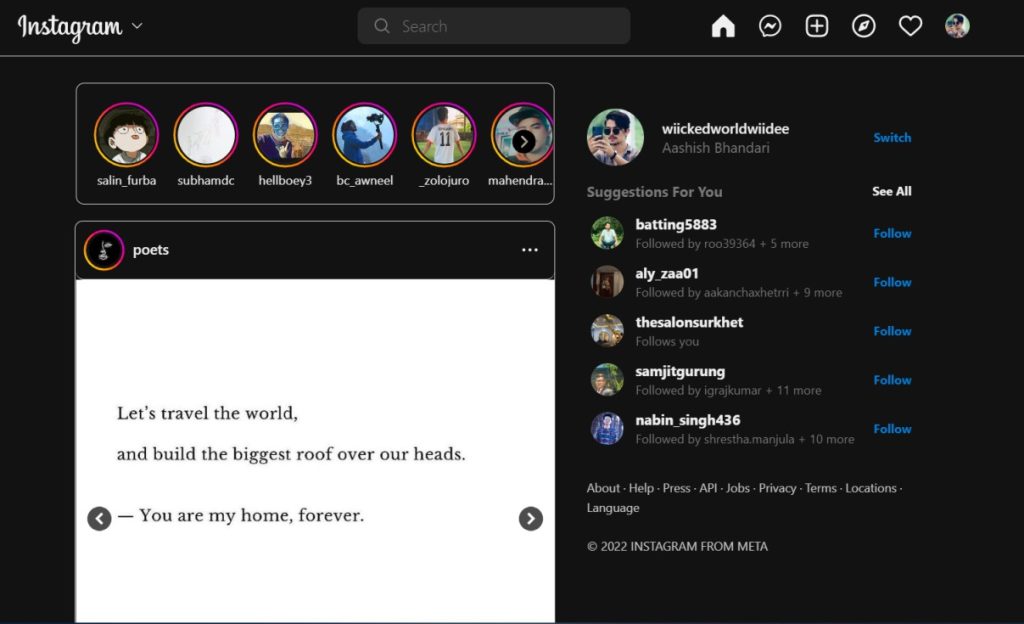Open nabin_singh436 username
The height and width of the screenshot is (624, 1024).
coord(688,420)
